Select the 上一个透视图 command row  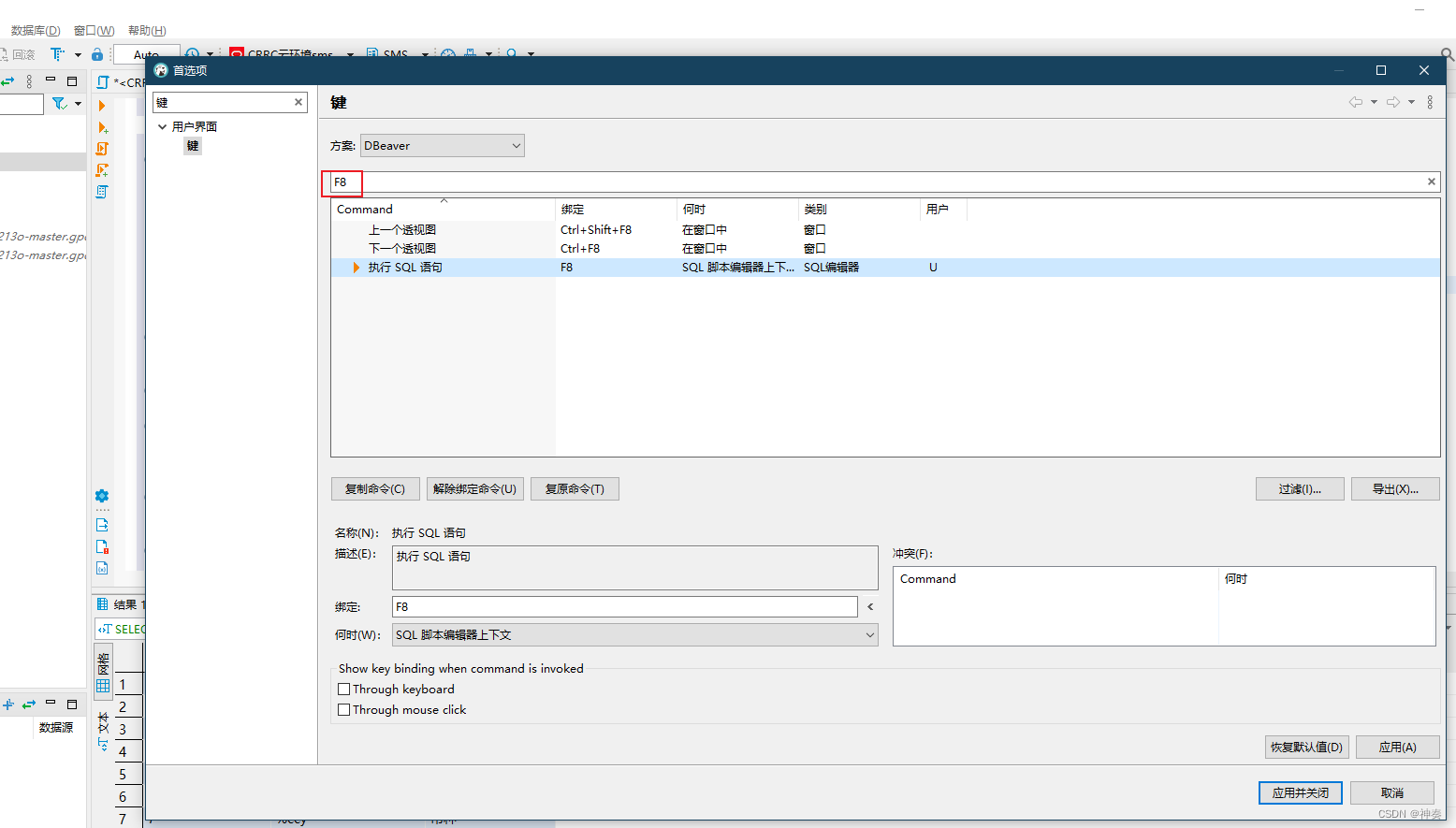[x=885, y=229]
